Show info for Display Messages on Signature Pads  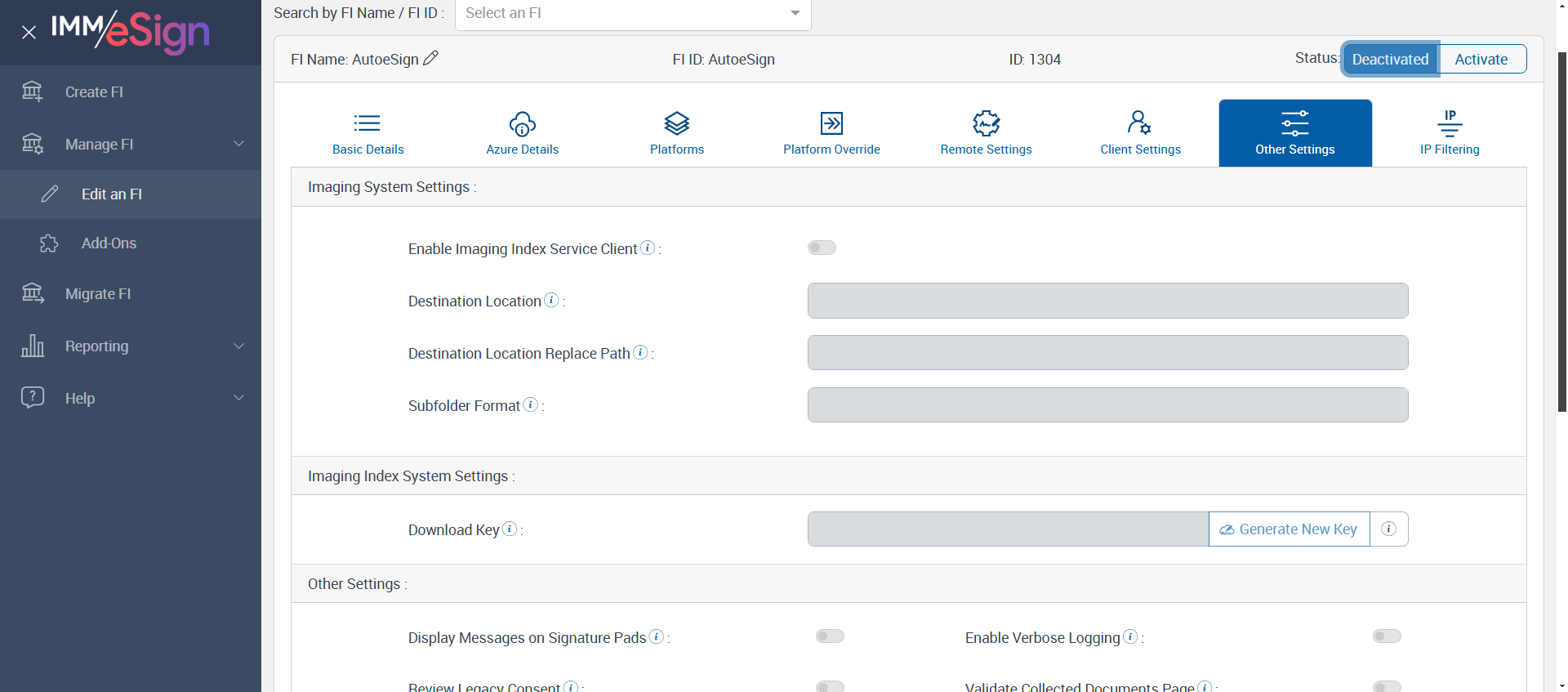(657, 636)
